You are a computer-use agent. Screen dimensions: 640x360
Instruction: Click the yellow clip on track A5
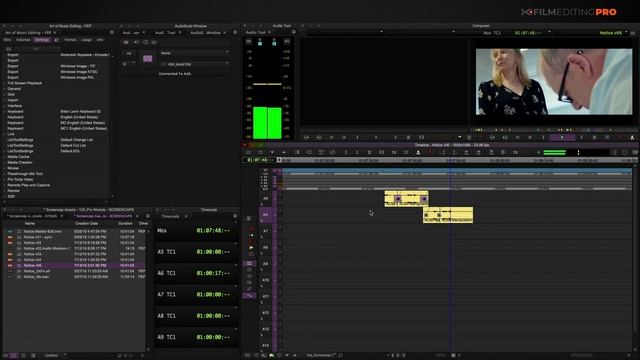pyautogui.click(x=406, y=198)
